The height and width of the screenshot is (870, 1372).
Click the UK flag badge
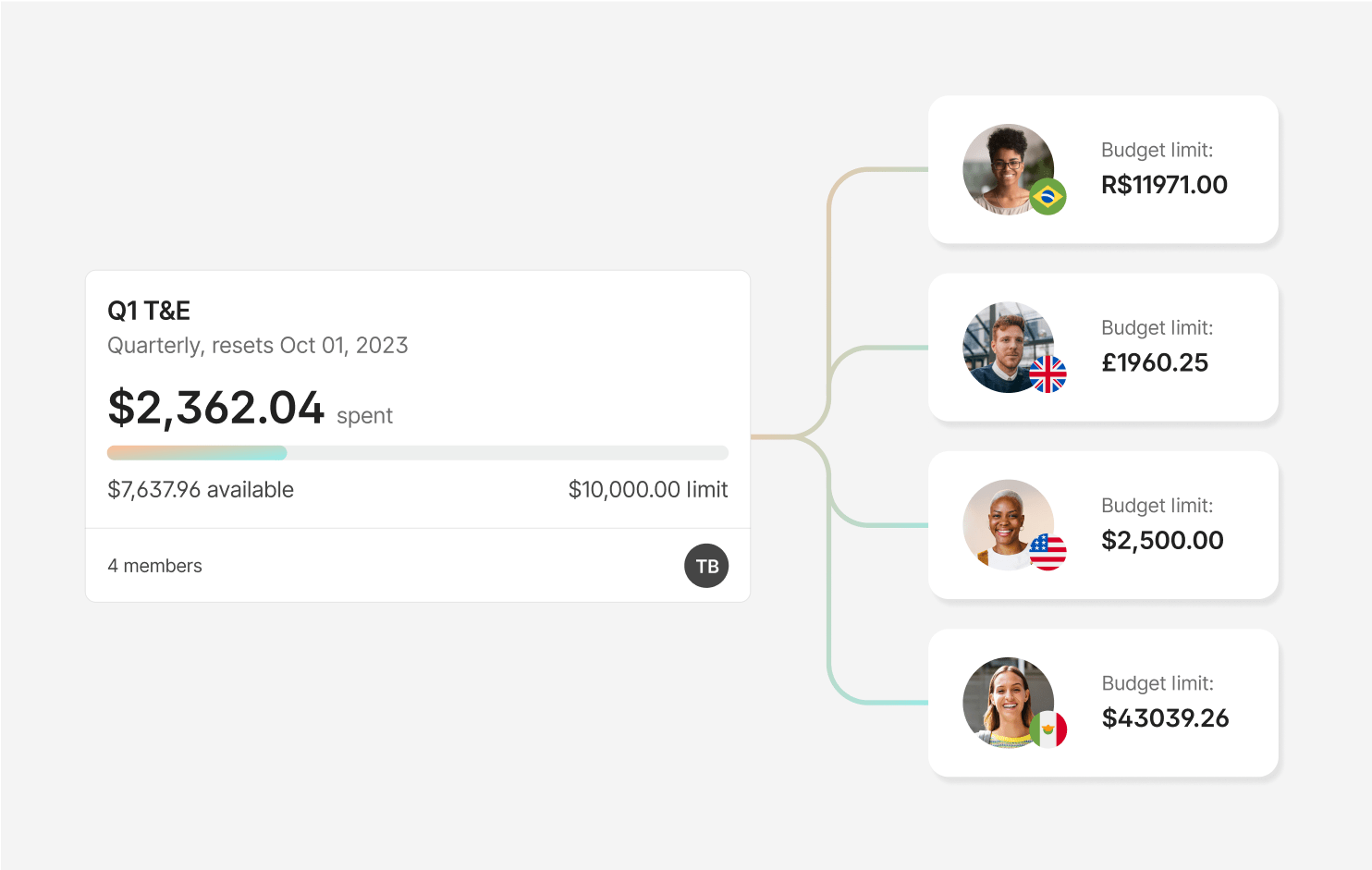pos(1047,374)
